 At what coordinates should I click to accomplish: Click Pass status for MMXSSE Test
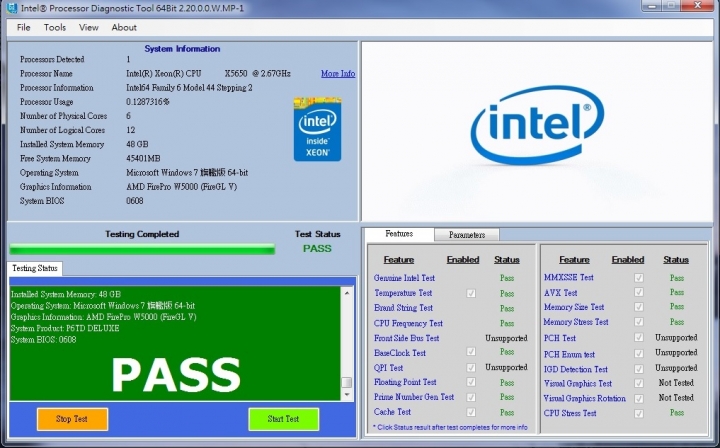pos(677,278)
